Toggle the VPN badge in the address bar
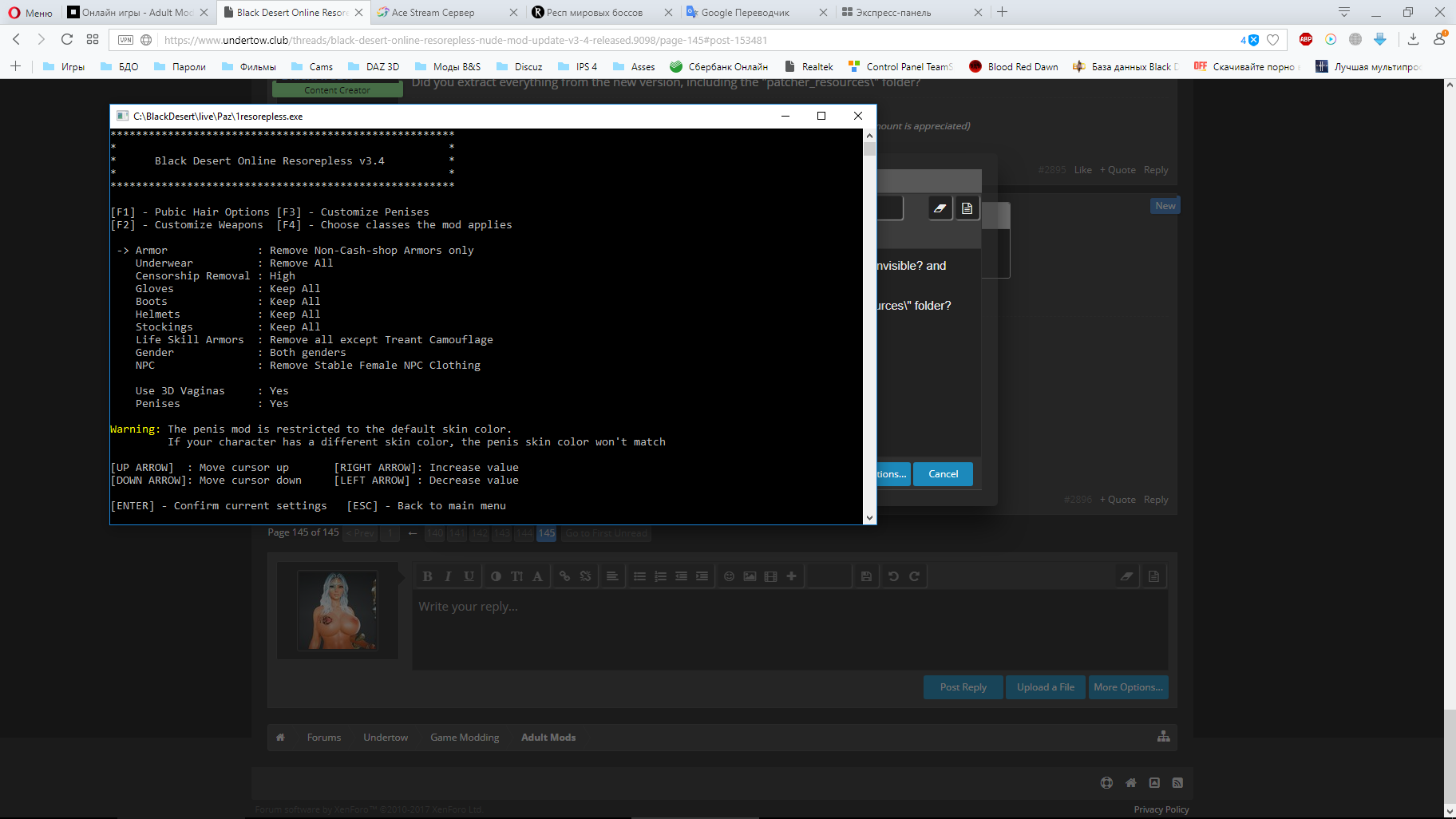This screenshot has width=1456, height=819. [x=125, y=40]
